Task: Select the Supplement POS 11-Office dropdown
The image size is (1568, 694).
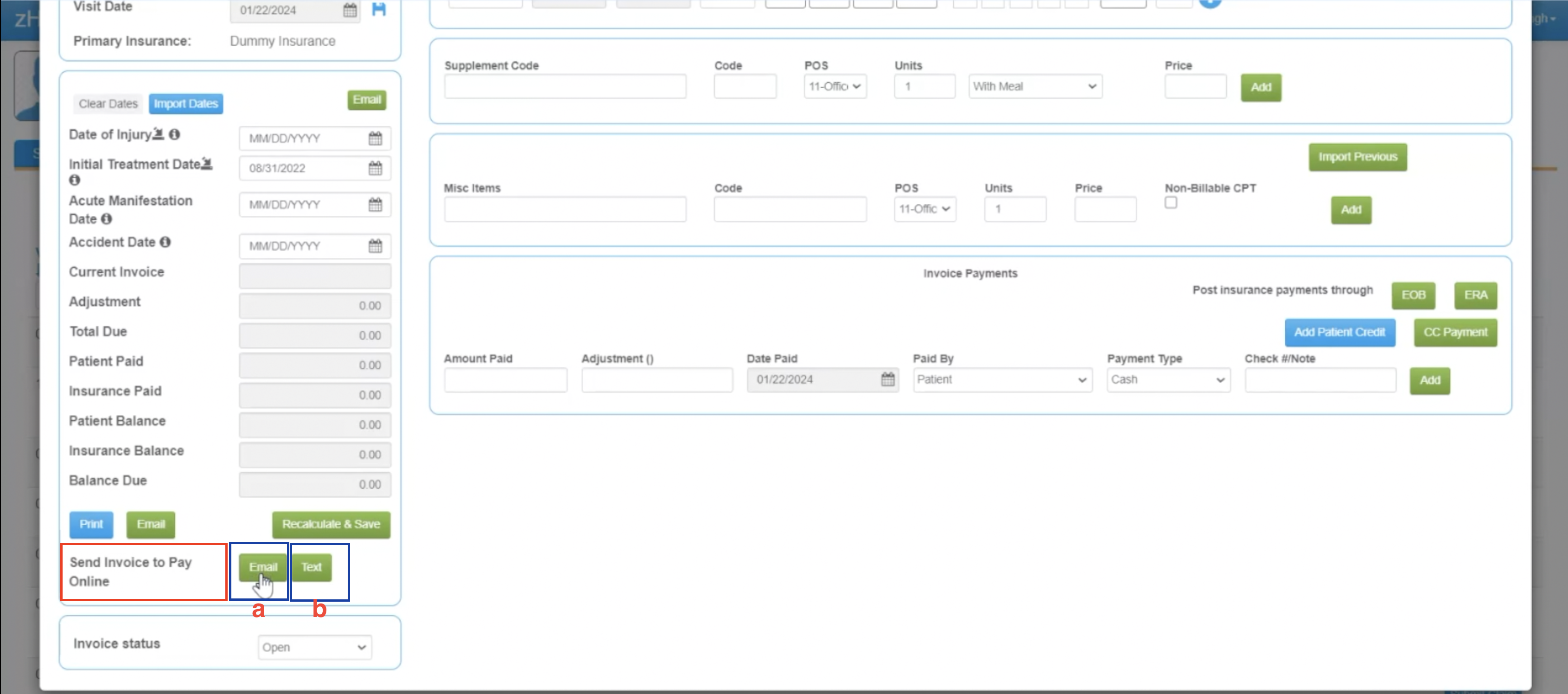Action: point(835,87)
